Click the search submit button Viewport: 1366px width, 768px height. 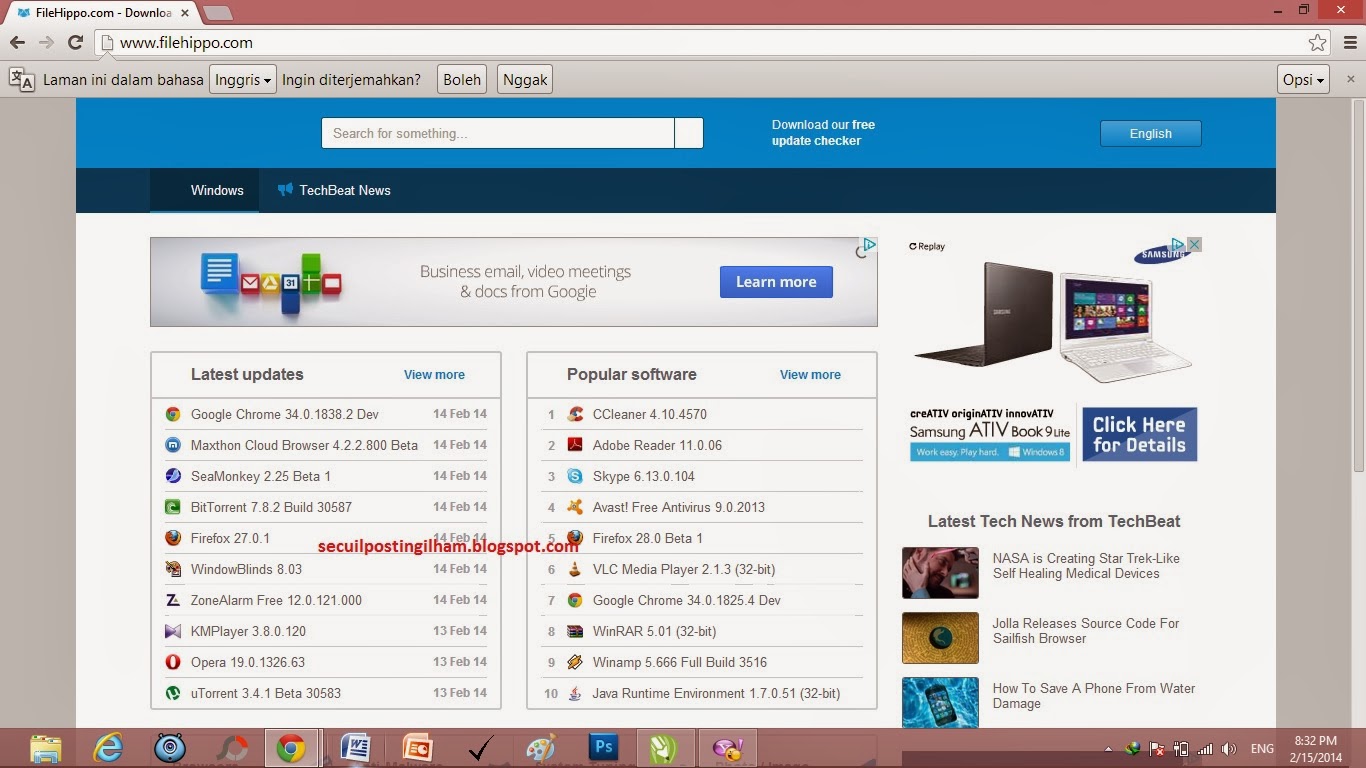689,133
